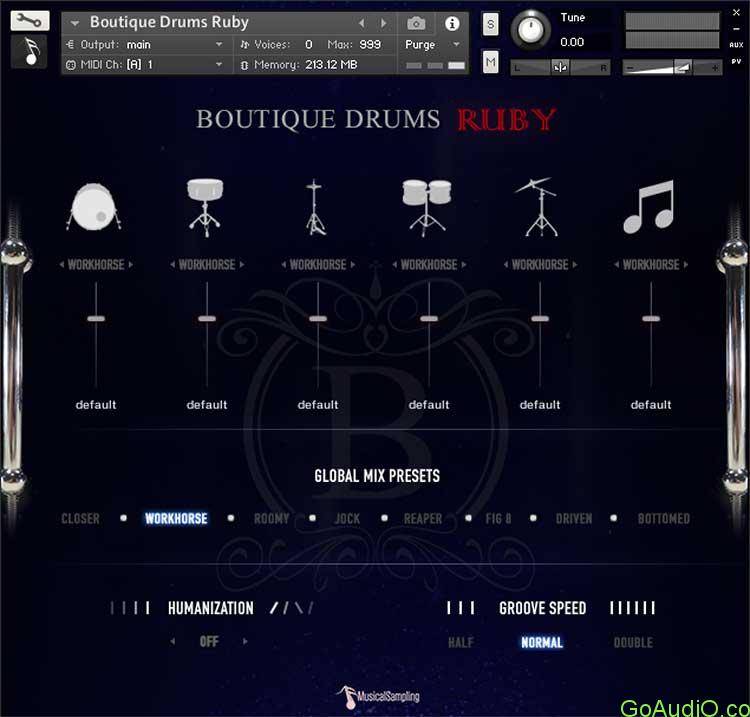Click the toms icon
The image size is (750, 717).
[x=427, y=208]
